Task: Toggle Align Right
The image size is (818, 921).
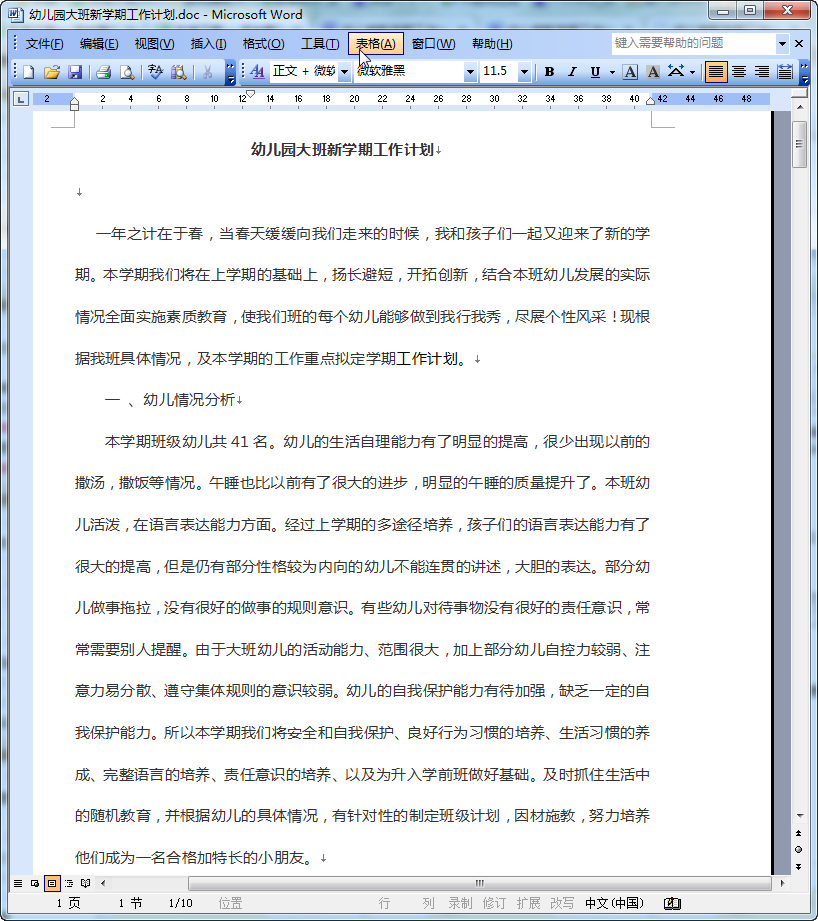Action: (x=762, y=72)
